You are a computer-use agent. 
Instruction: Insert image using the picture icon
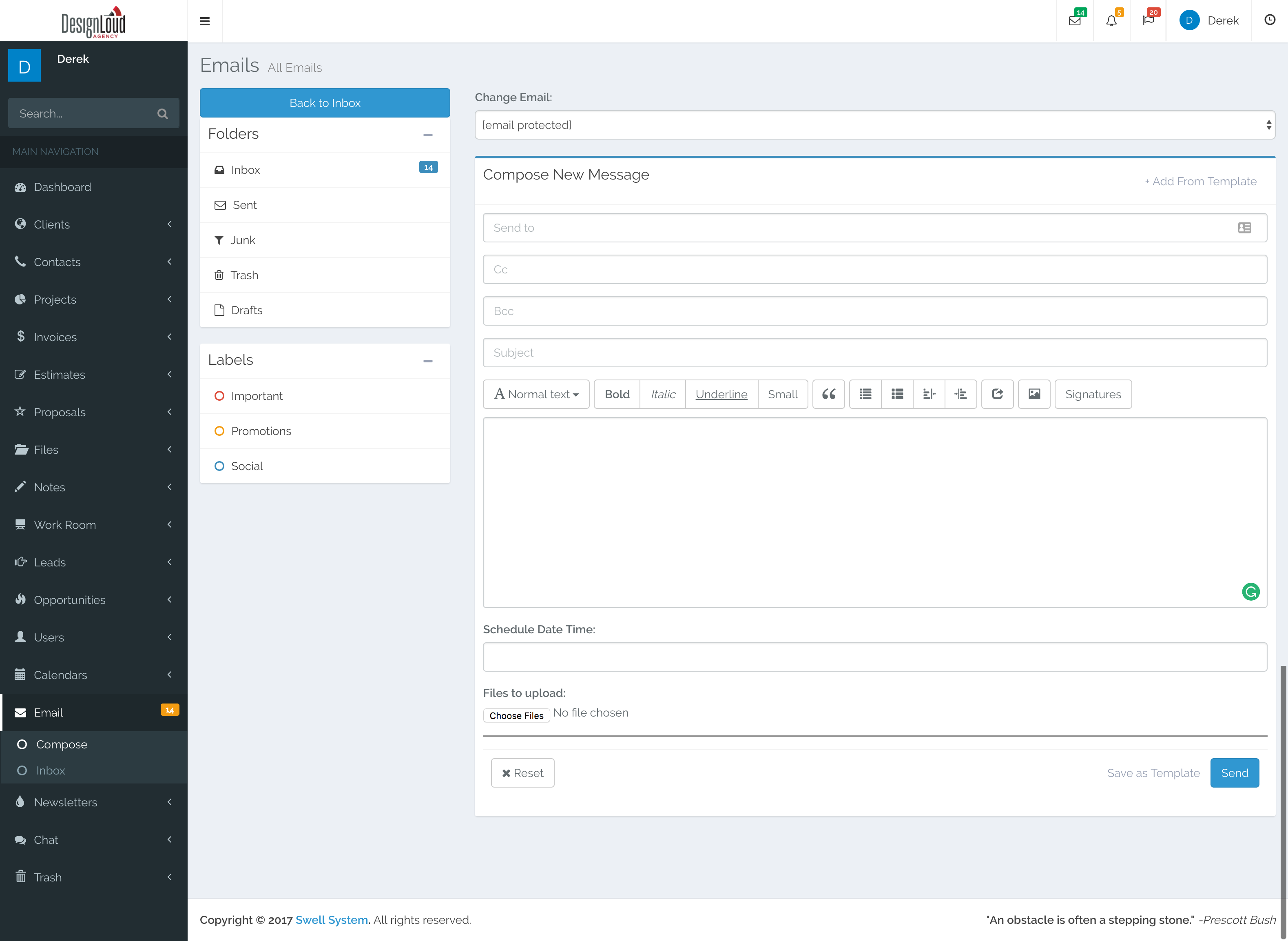pos(1033,394)
